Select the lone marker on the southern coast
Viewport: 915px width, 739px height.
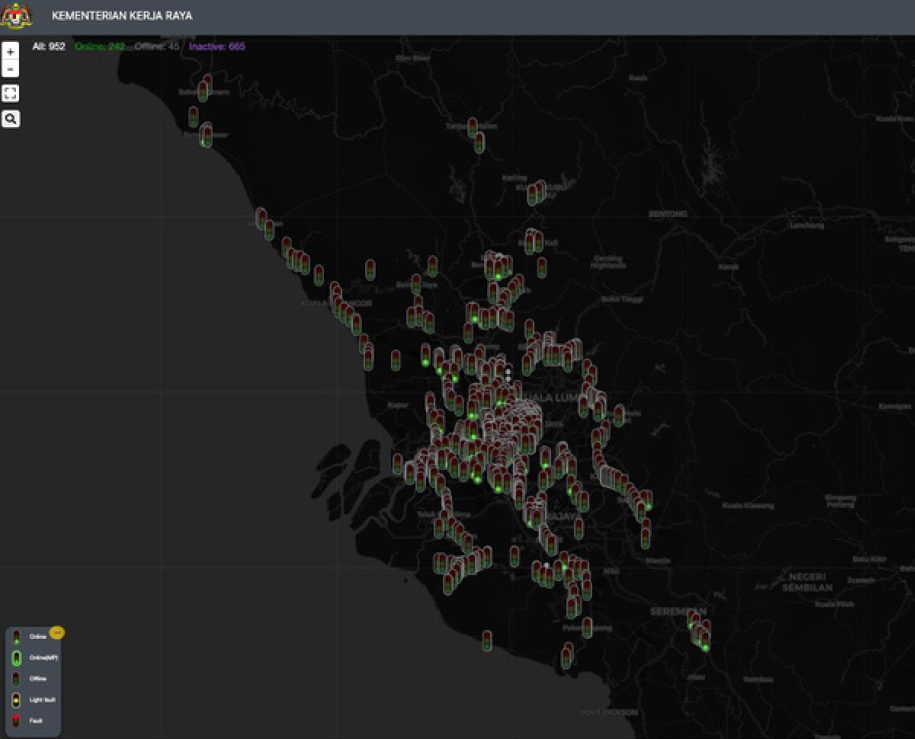point(487,640)
